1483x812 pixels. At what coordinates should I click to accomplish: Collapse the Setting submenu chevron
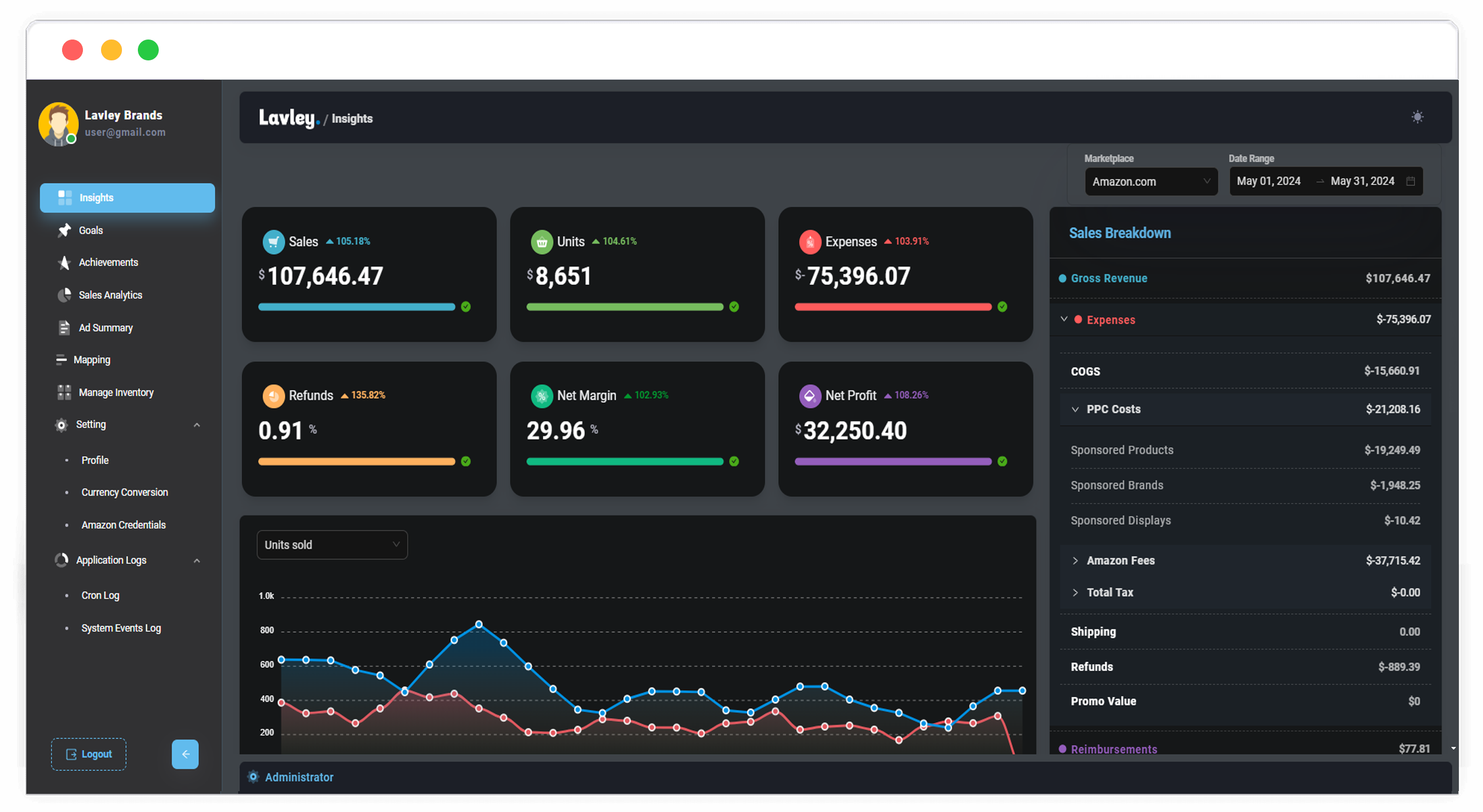197,425
